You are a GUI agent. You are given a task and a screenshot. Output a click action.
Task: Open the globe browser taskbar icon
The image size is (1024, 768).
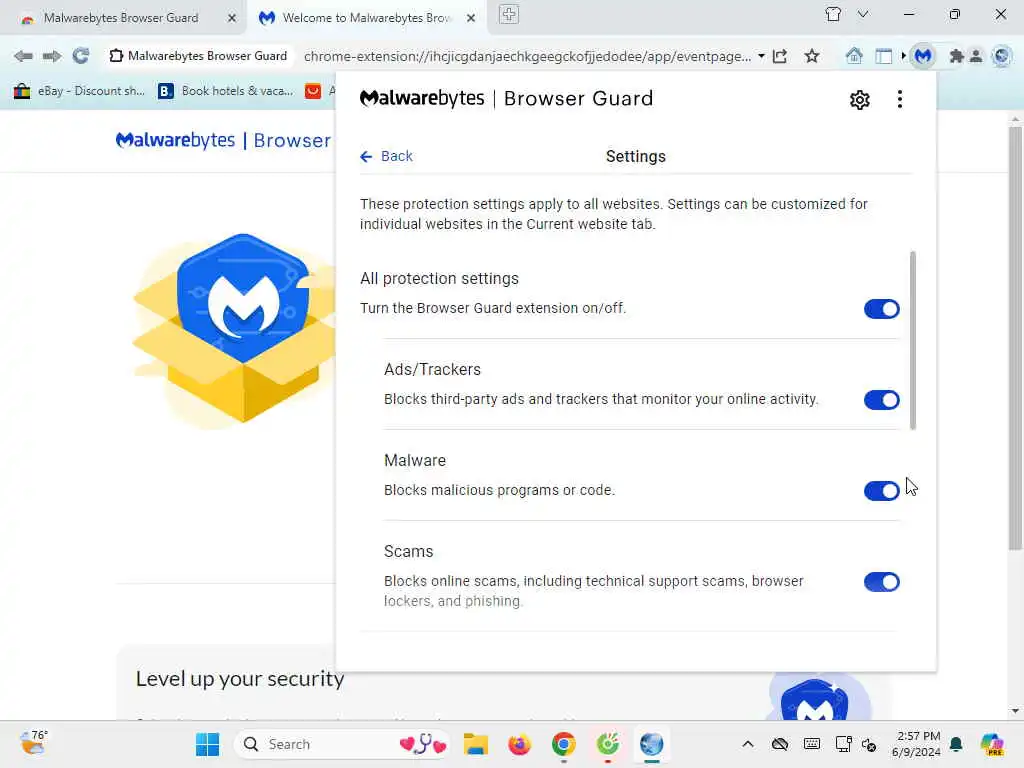pyautogui.click(x=651, y=744)
